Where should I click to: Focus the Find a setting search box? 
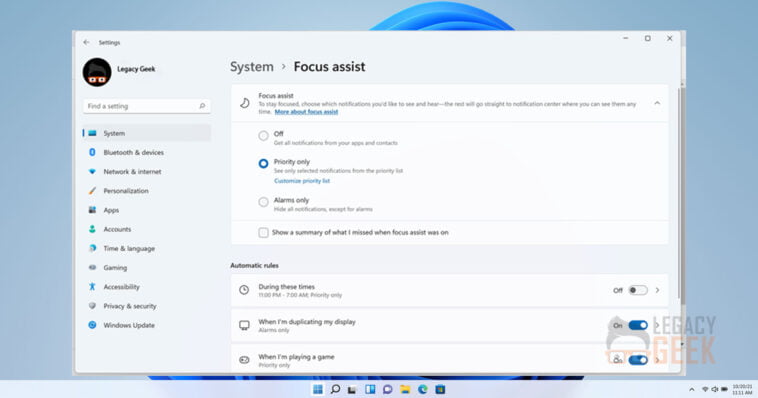click(146, 106)
